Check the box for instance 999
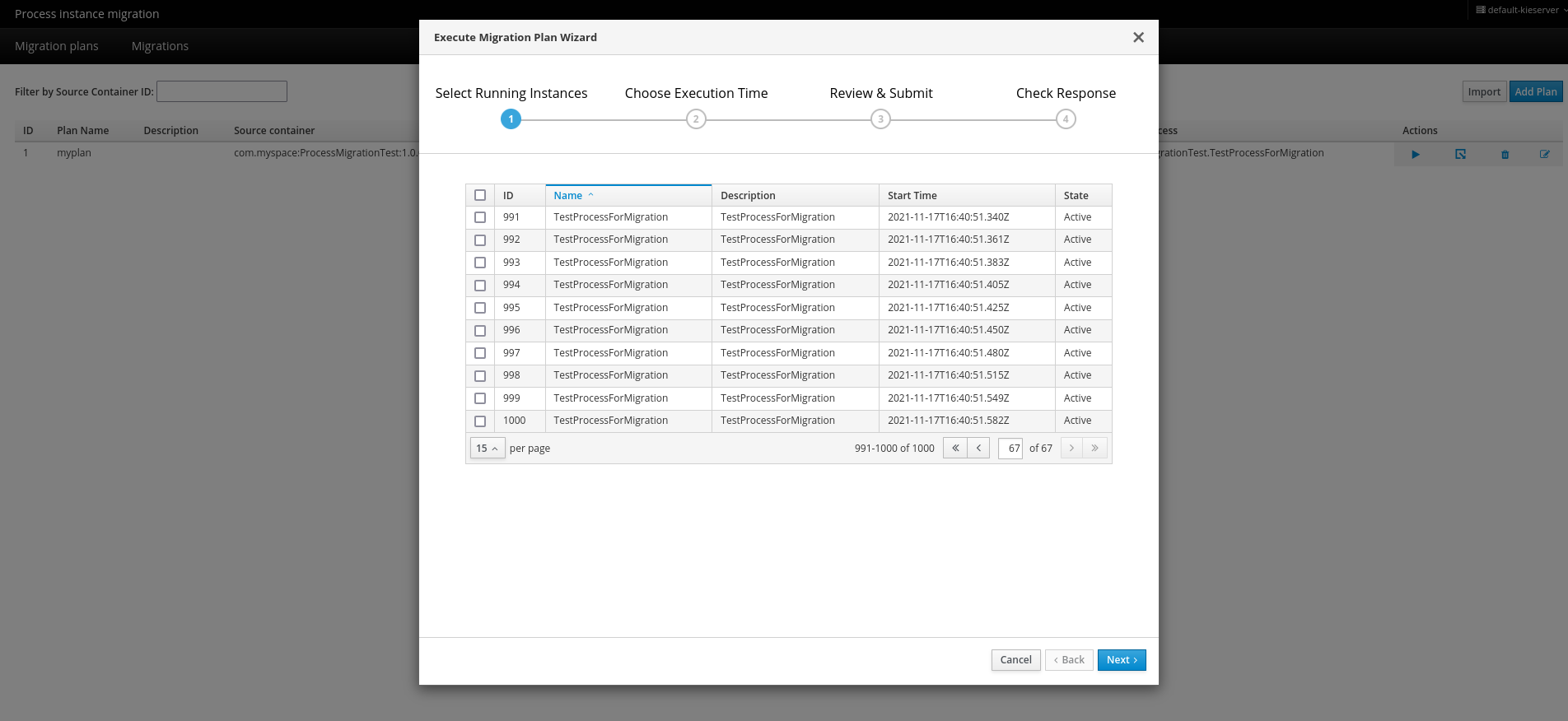1568x721 pixels. (480, 398)
